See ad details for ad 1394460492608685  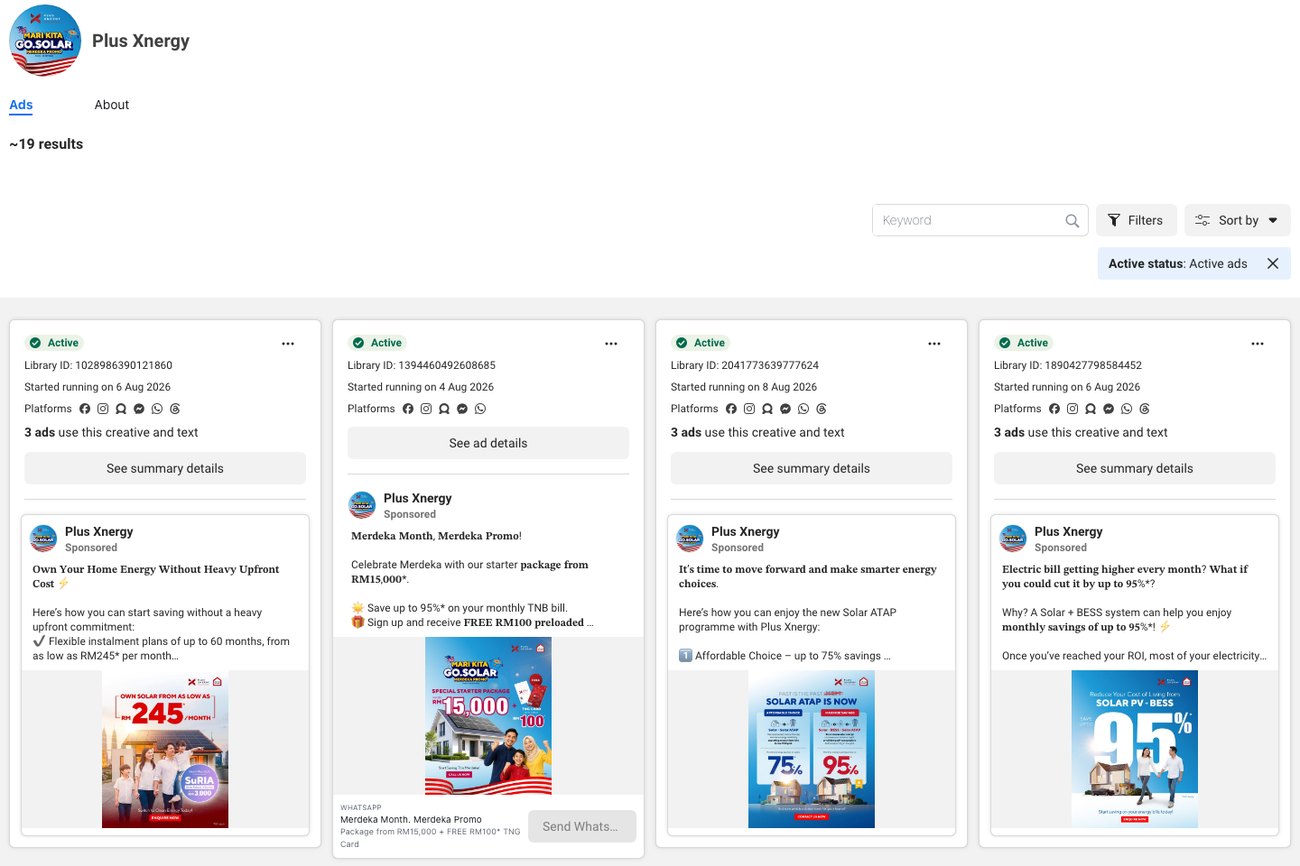(x=488, y=443)
